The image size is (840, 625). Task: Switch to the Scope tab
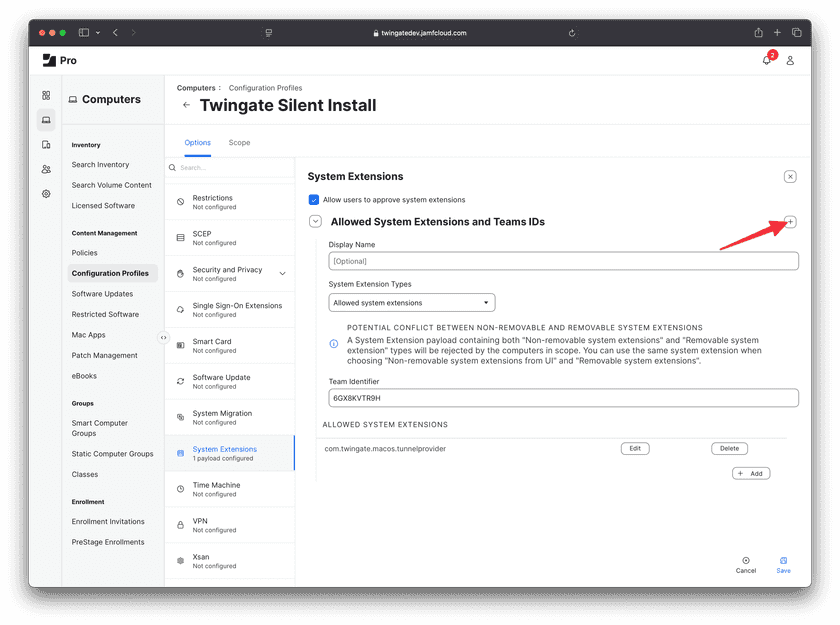point(239,143)
